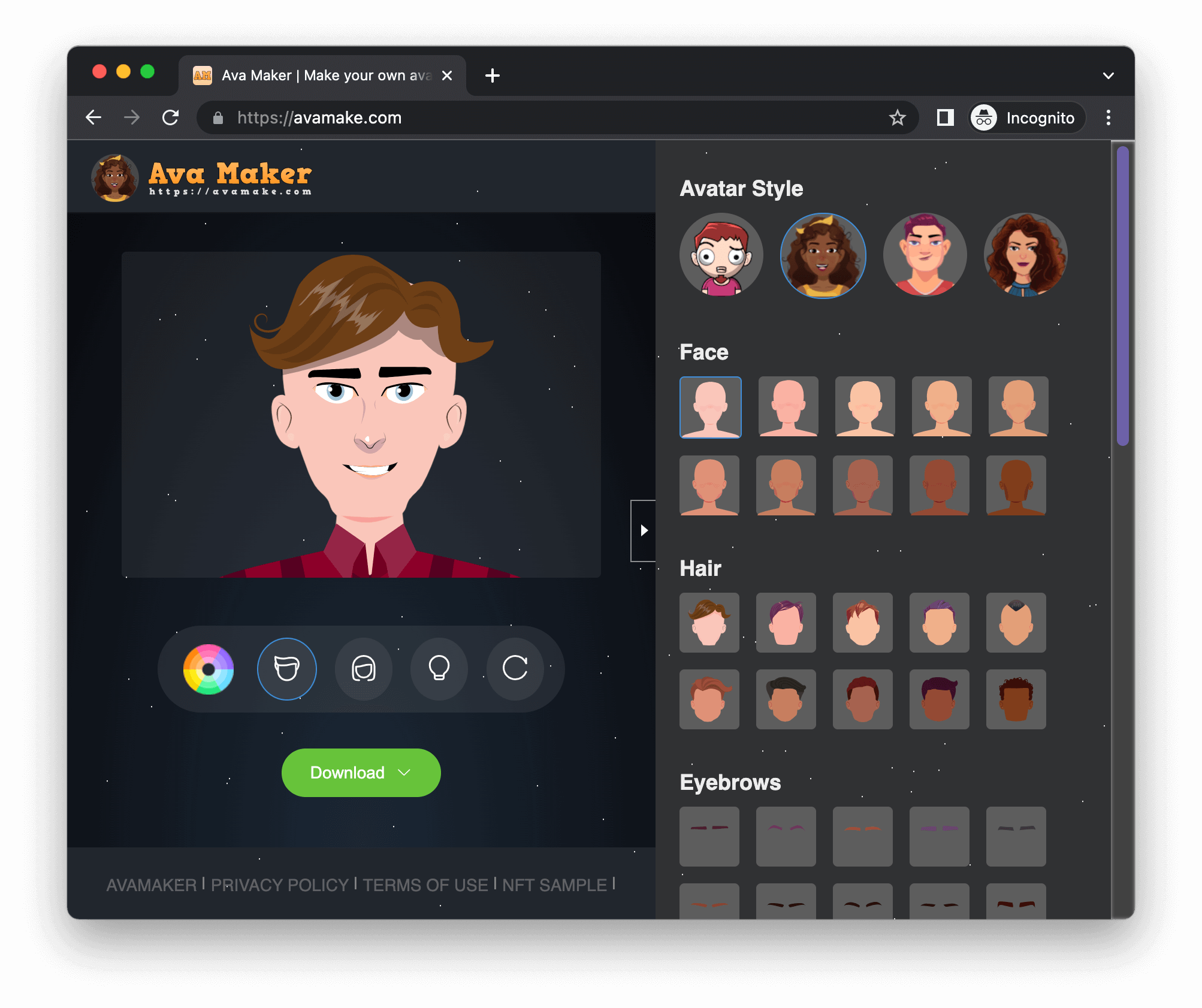Choose the dark gray eyebrows option
This screenshot has height=1008, width=1202.
(x=1016, y=837)
